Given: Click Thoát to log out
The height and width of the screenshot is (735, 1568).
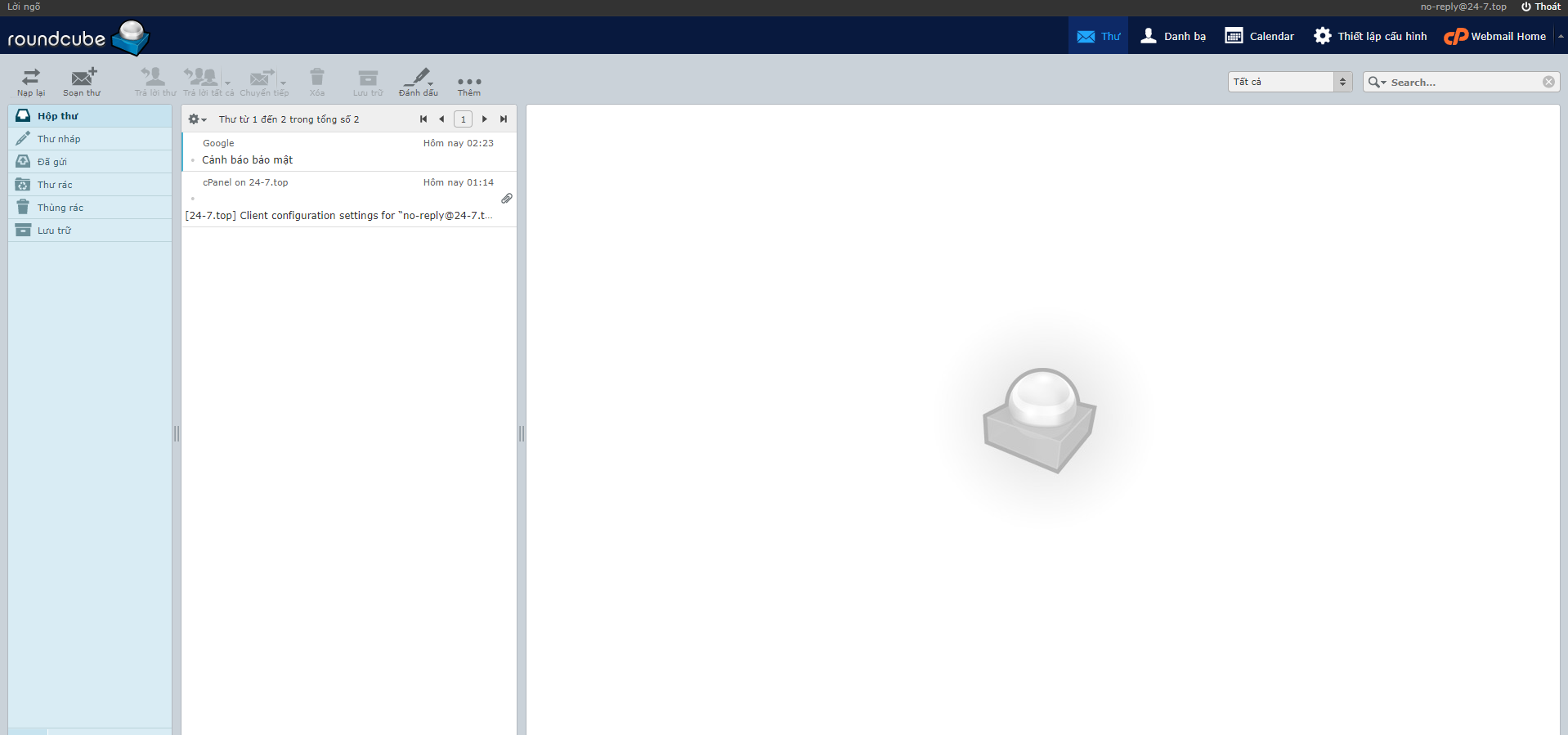Looking at the screenshot, I should pos(1540,7).
